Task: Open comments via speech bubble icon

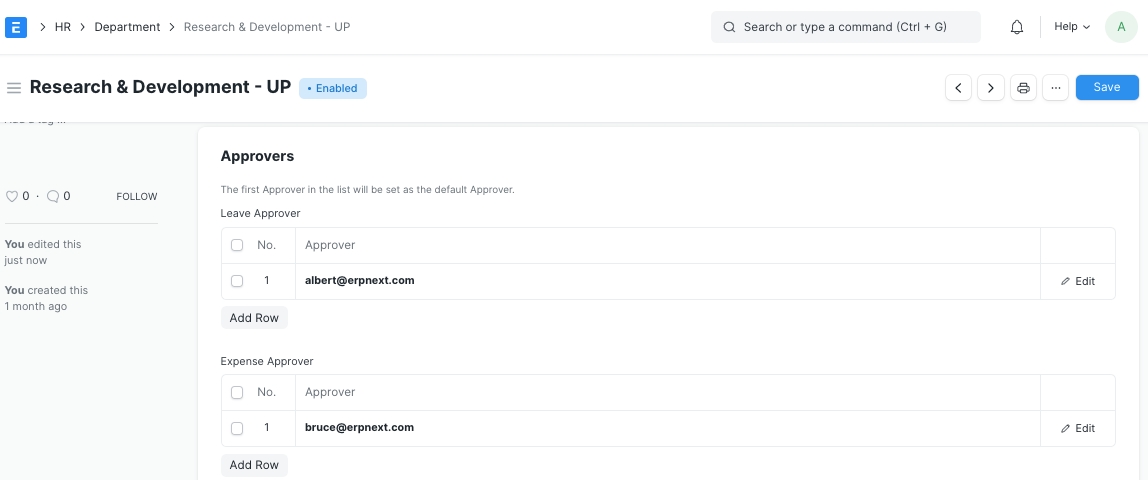Action: (53, 197)
